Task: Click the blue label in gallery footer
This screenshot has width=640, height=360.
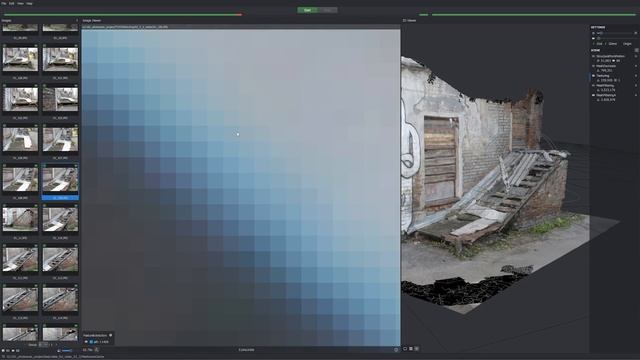Action: pos(67,350)
